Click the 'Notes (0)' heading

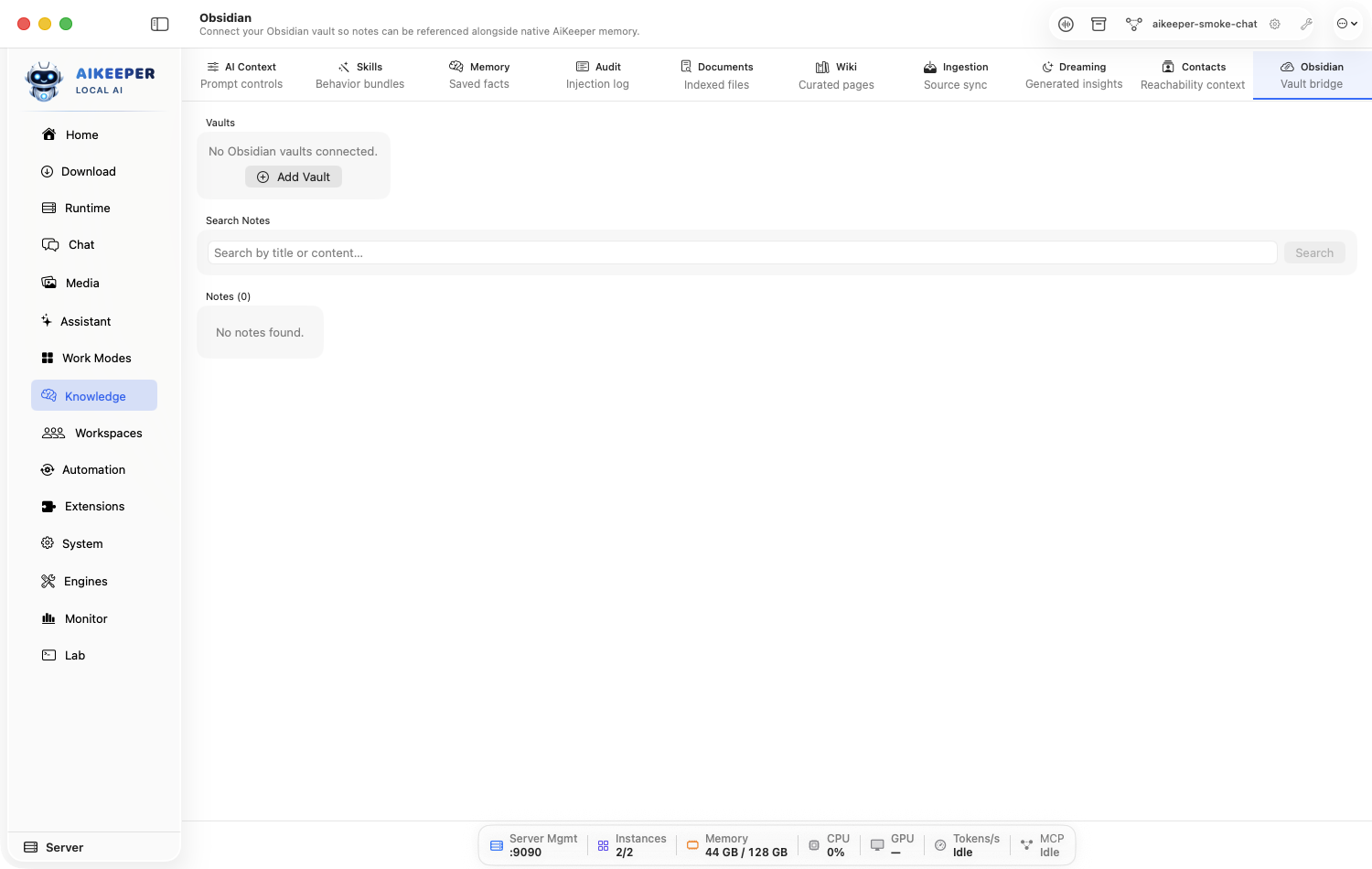[228, 296]
